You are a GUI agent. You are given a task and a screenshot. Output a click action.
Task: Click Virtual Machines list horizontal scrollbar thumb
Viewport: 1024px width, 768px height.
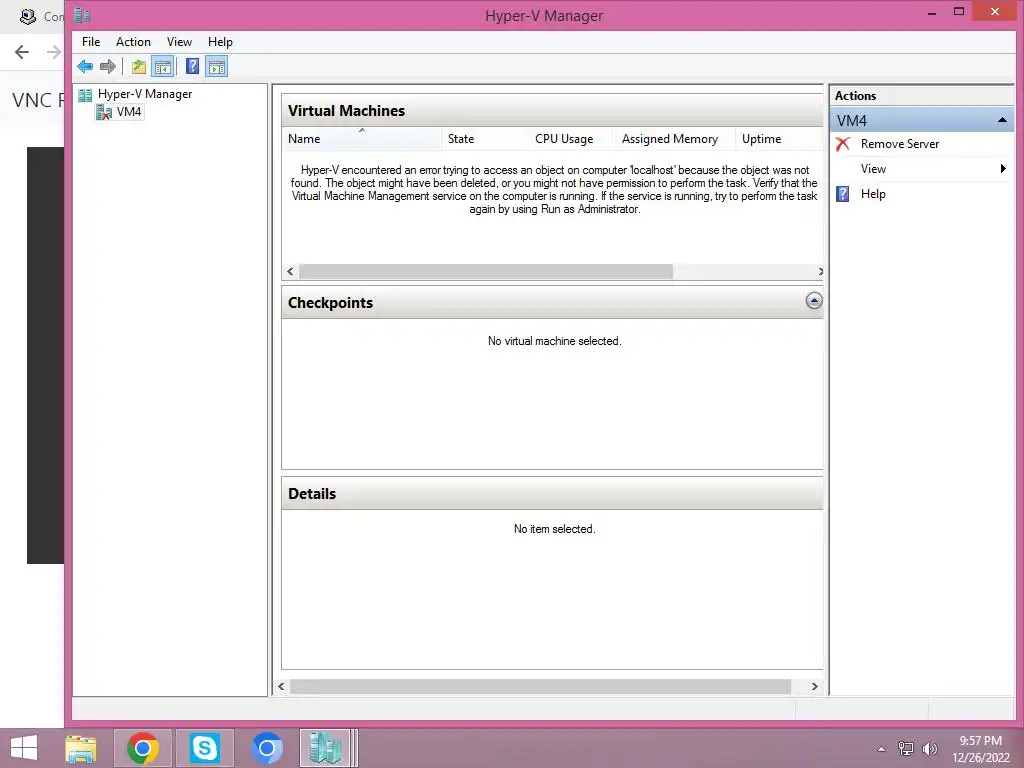pos(486,271)
